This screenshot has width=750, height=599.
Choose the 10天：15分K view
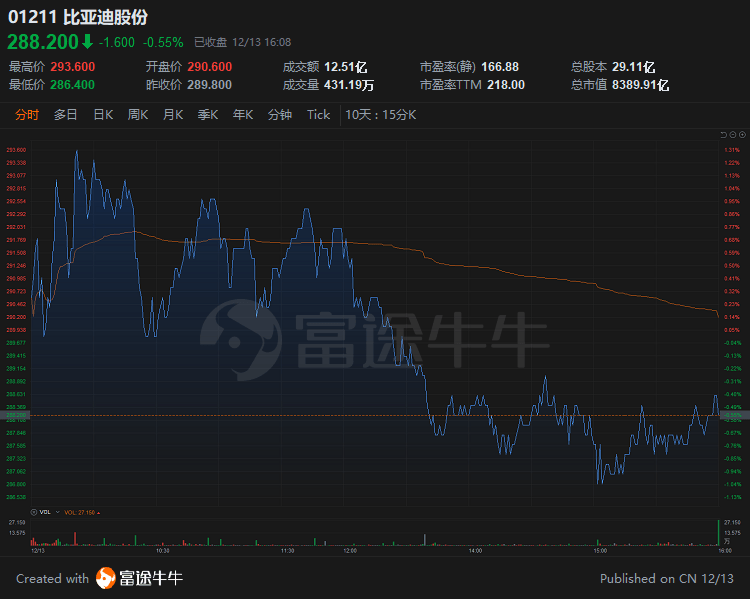381,115
